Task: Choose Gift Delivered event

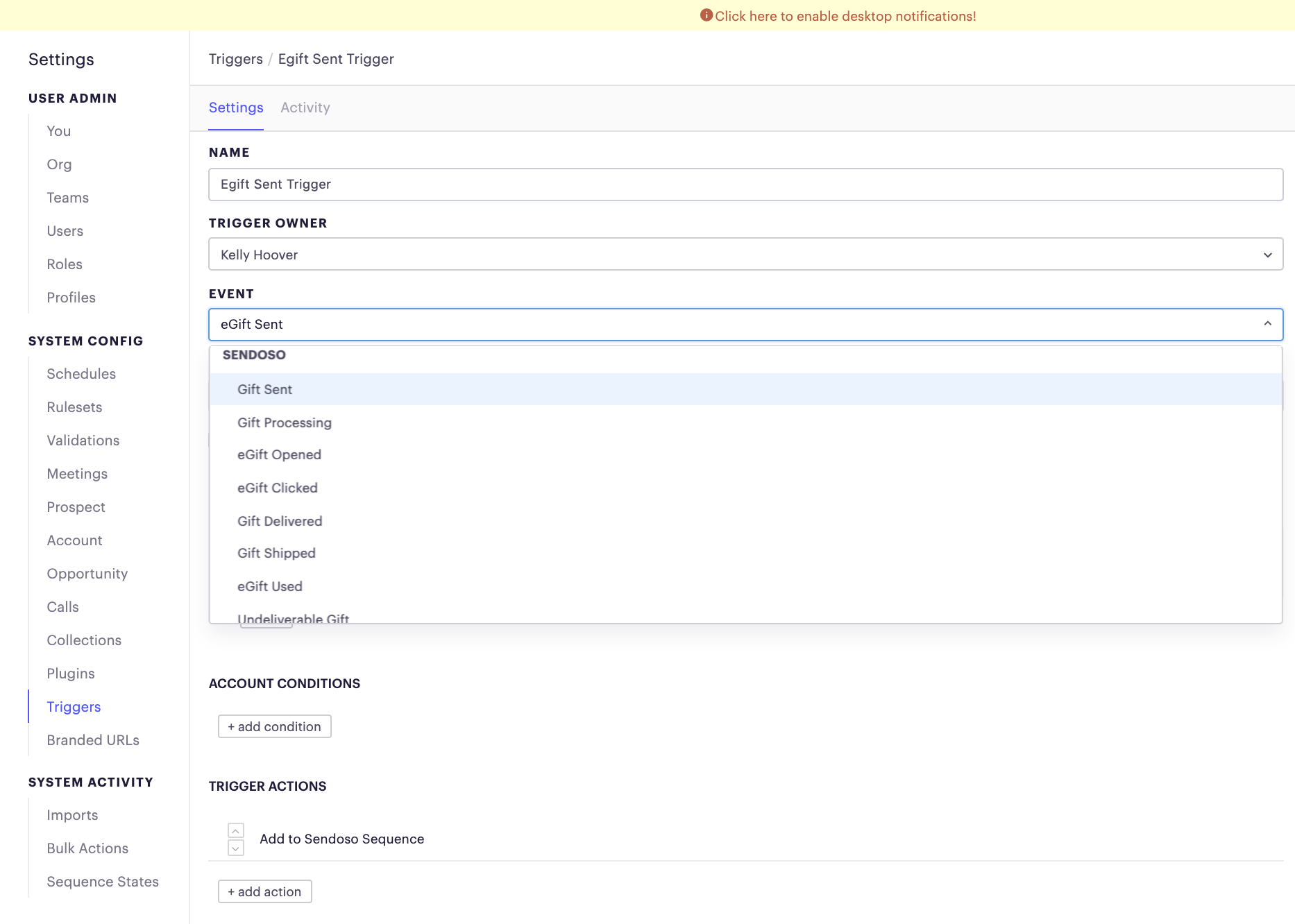Action: [x=280, y=521]
